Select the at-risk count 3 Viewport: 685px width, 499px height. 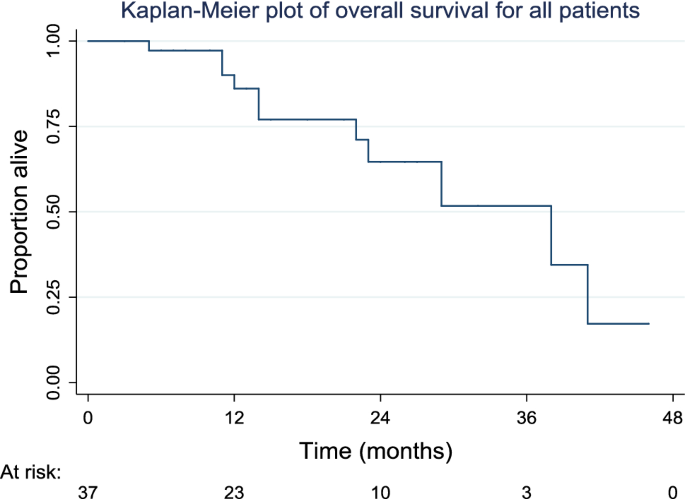pyautogui.click(x=526, y=489)
